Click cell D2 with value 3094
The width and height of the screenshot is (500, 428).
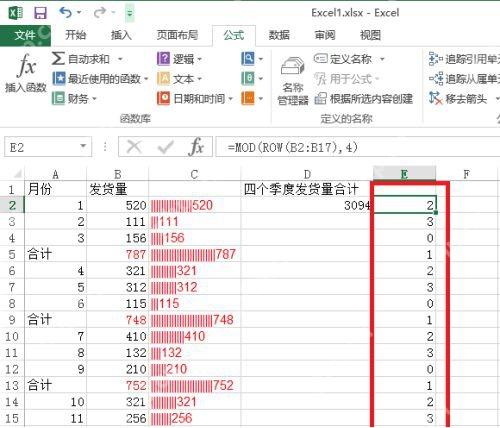point(307,205)
